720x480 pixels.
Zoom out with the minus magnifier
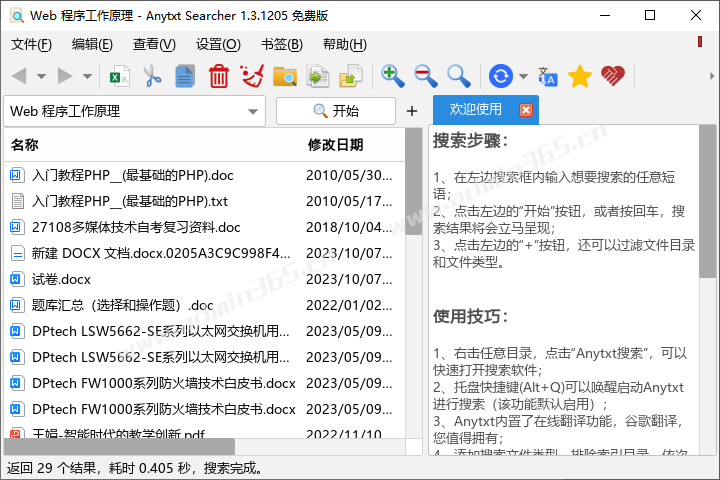426,76
